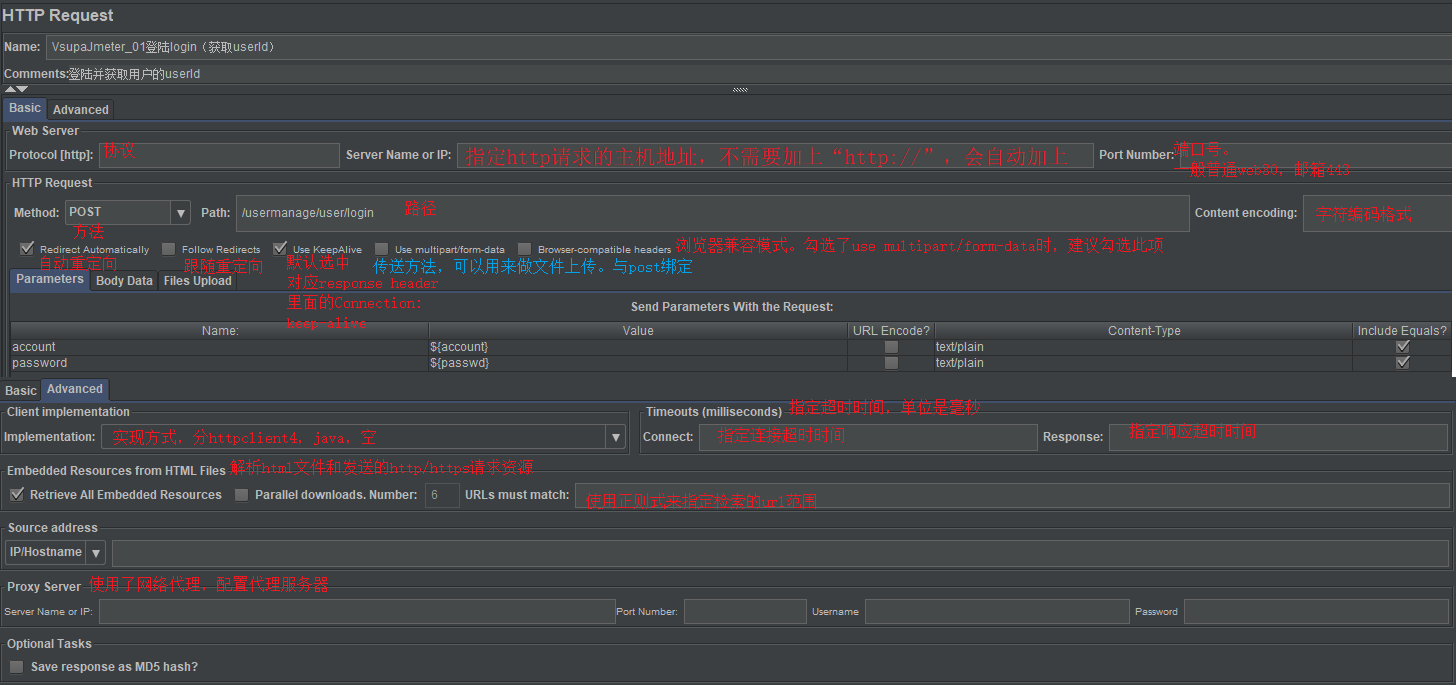Click the Path field /usermanage/user/login
This screenshot has height=686, width=1456.
(712, 213)
